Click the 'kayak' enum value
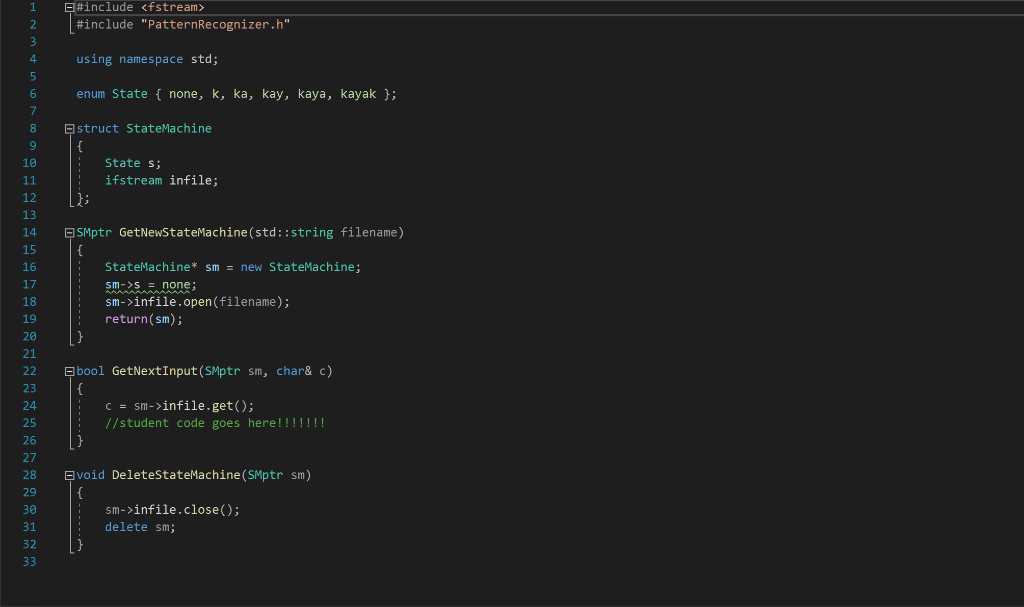 (x=358, y=94)
